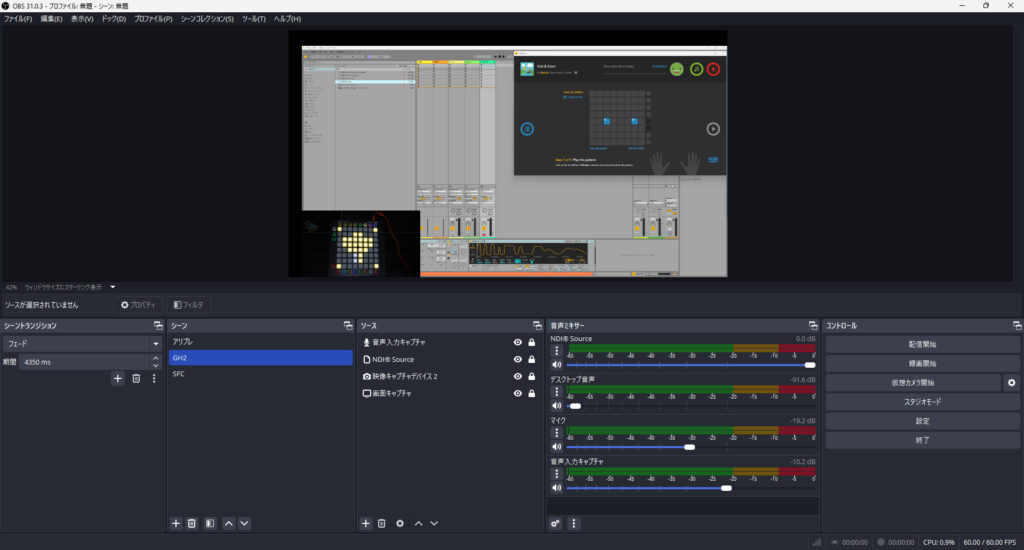Click the 配信開始 button

pyautogui.click(x=921, y=344)
